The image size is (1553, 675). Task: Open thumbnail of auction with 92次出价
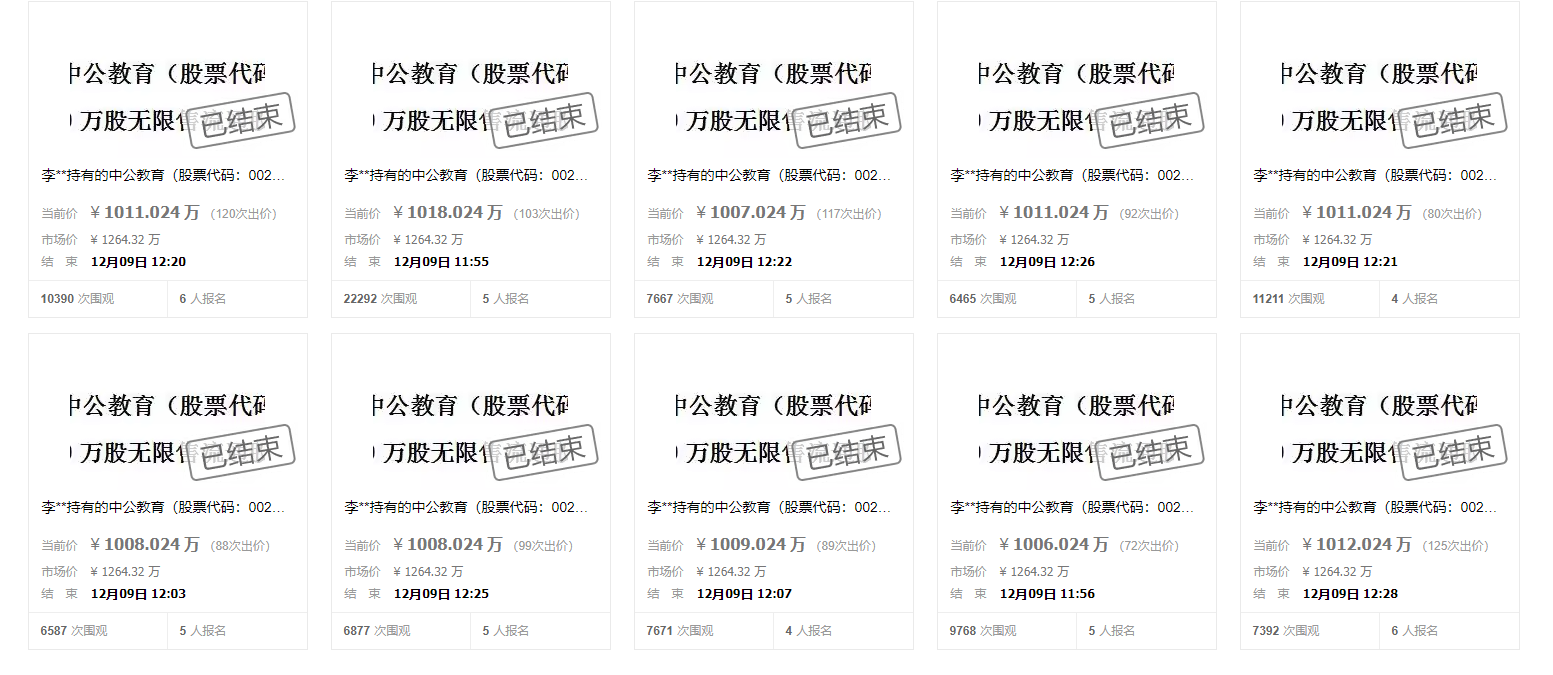click(x=1077, y=97)
